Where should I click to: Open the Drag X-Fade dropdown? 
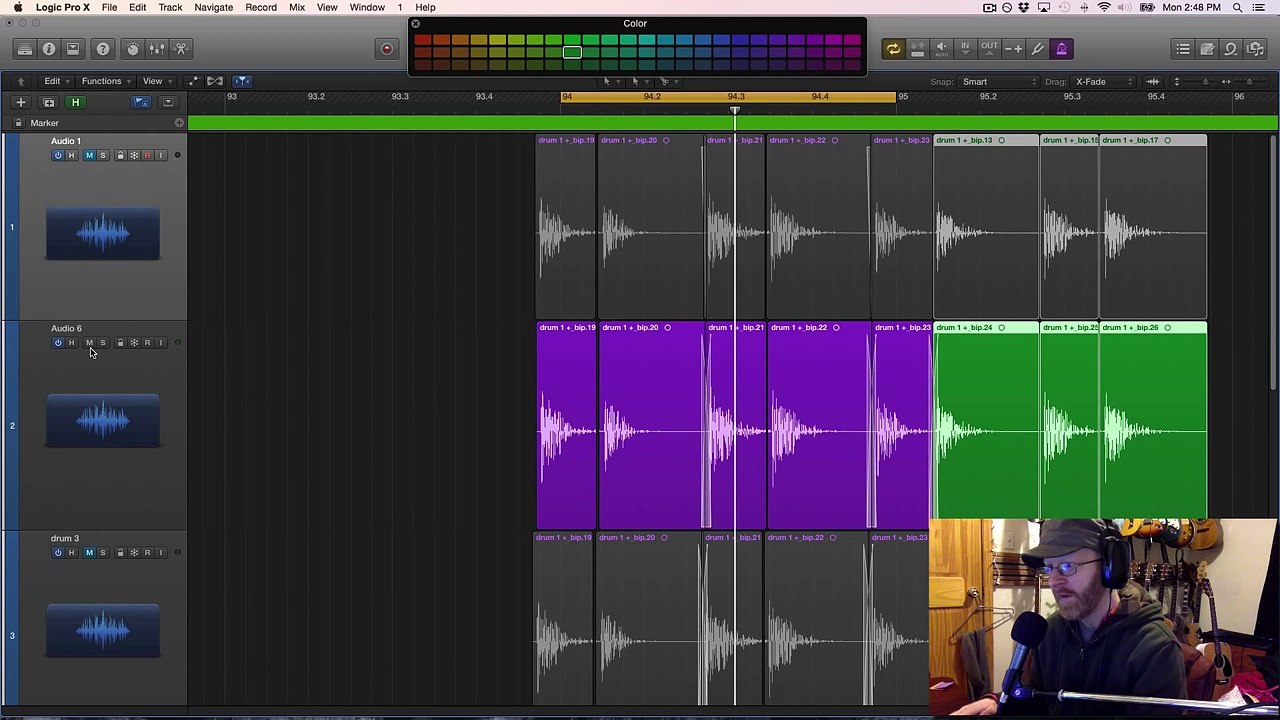[x=1104, y=82]
